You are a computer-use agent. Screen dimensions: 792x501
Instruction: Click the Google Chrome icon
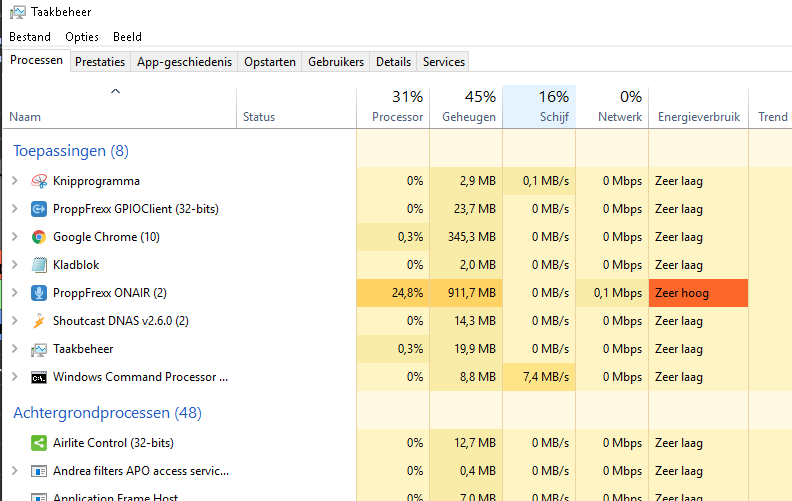[39, 237]
